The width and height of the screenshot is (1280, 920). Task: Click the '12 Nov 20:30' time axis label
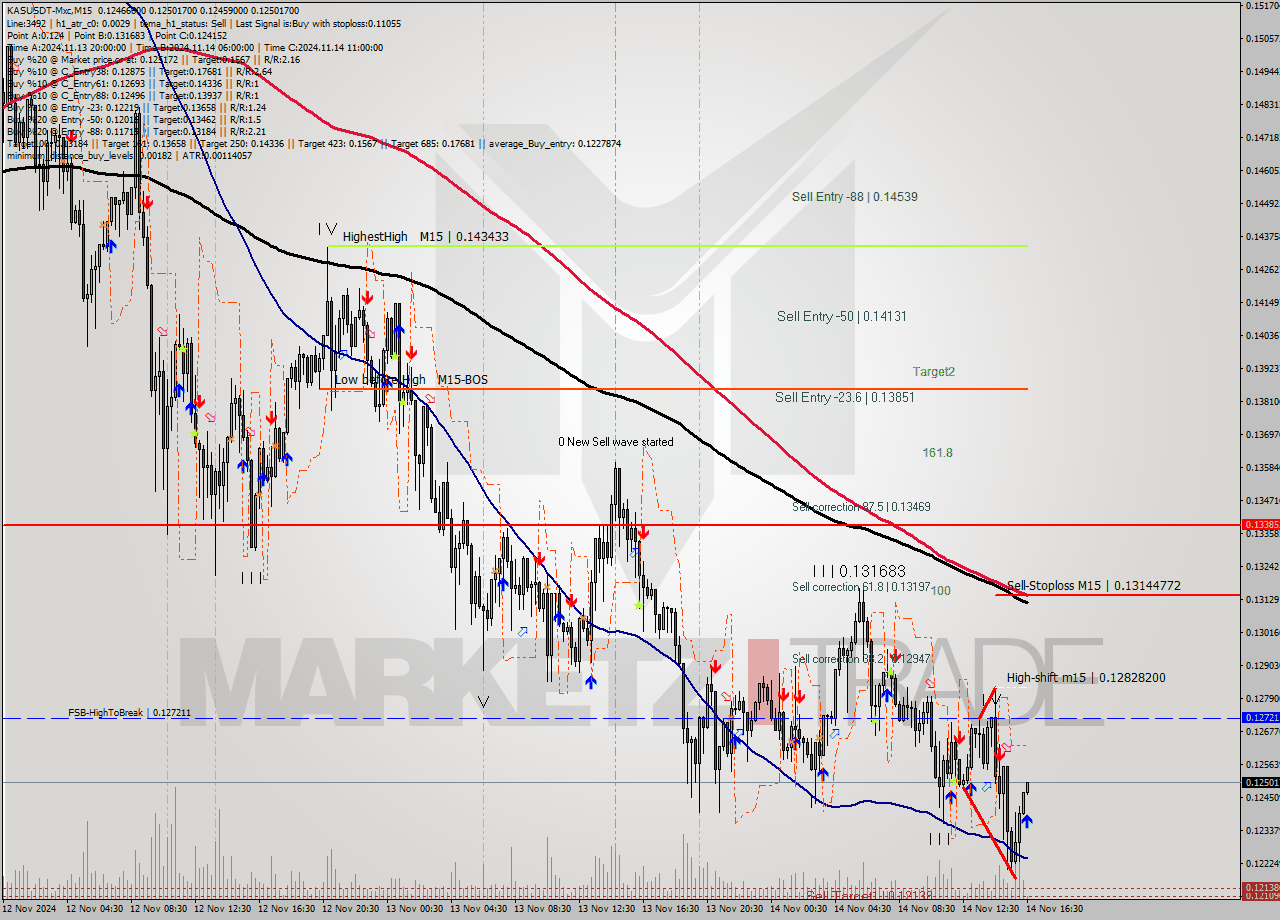[x=353, y=909]
